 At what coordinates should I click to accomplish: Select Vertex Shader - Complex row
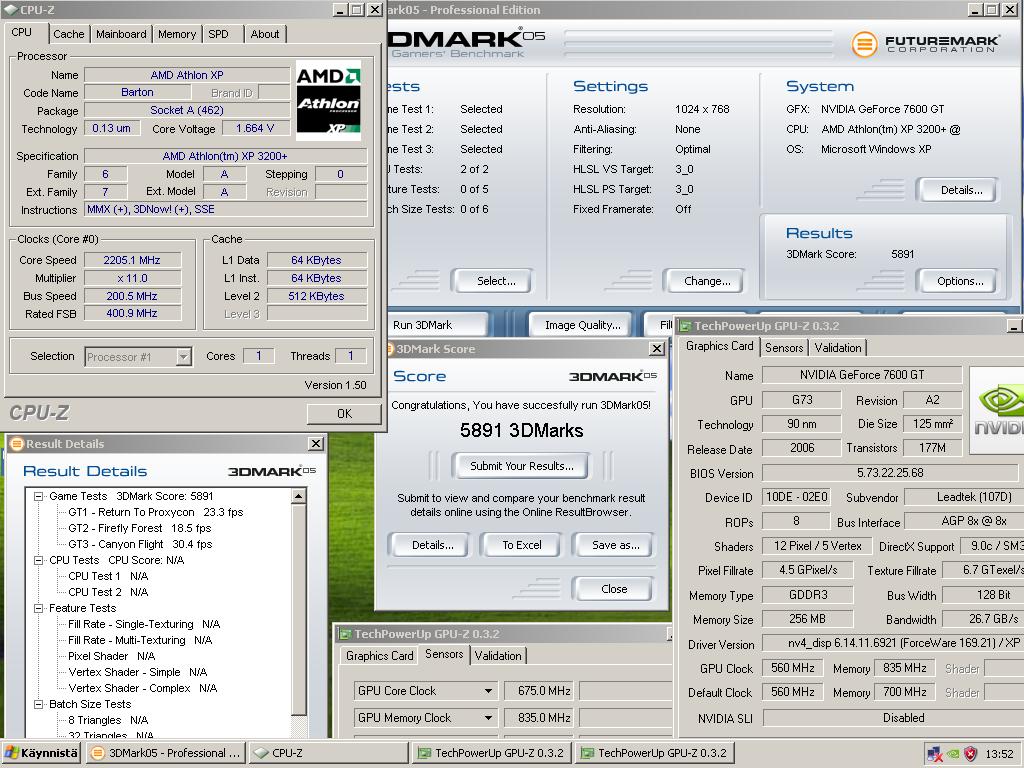click(142, 688)
